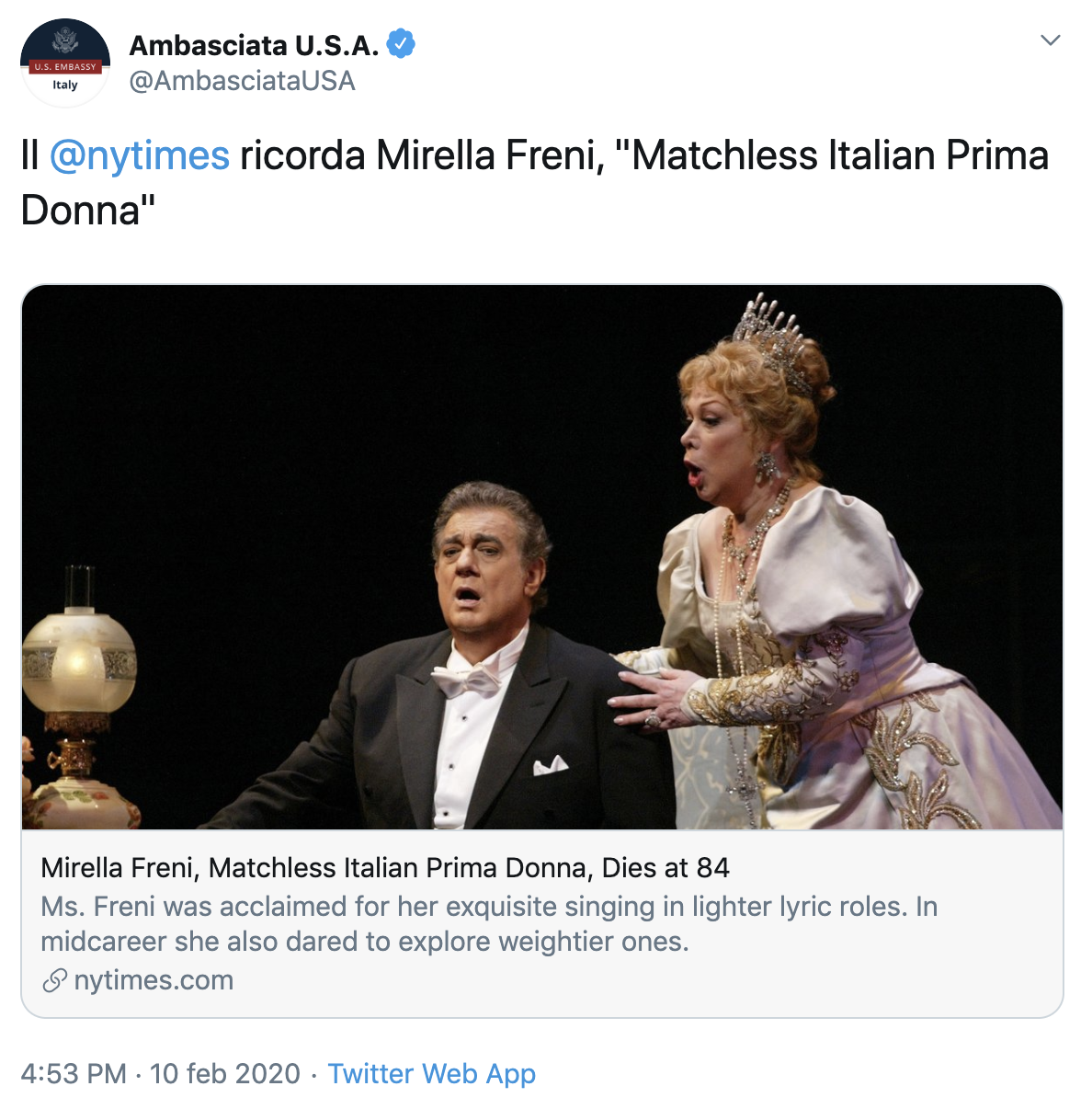Click the article description about Ms. Freni

pyautogui.click(x=488, y=923)
